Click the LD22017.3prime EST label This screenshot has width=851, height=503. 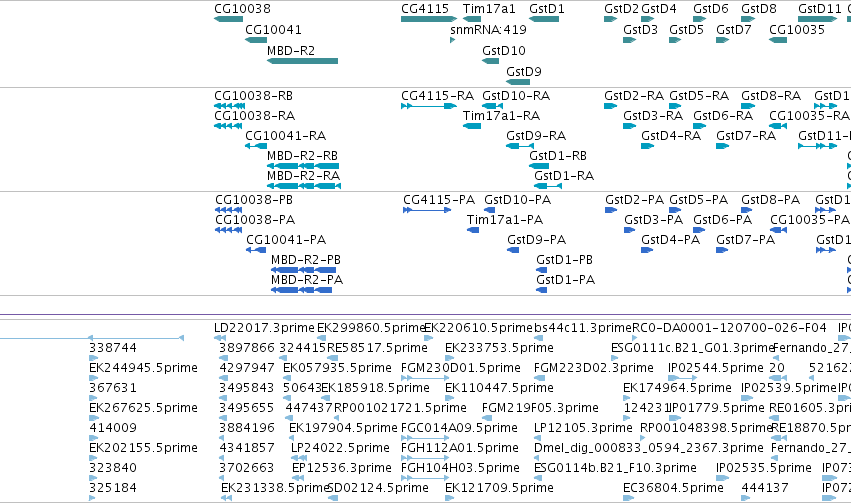tap(264, 328)
